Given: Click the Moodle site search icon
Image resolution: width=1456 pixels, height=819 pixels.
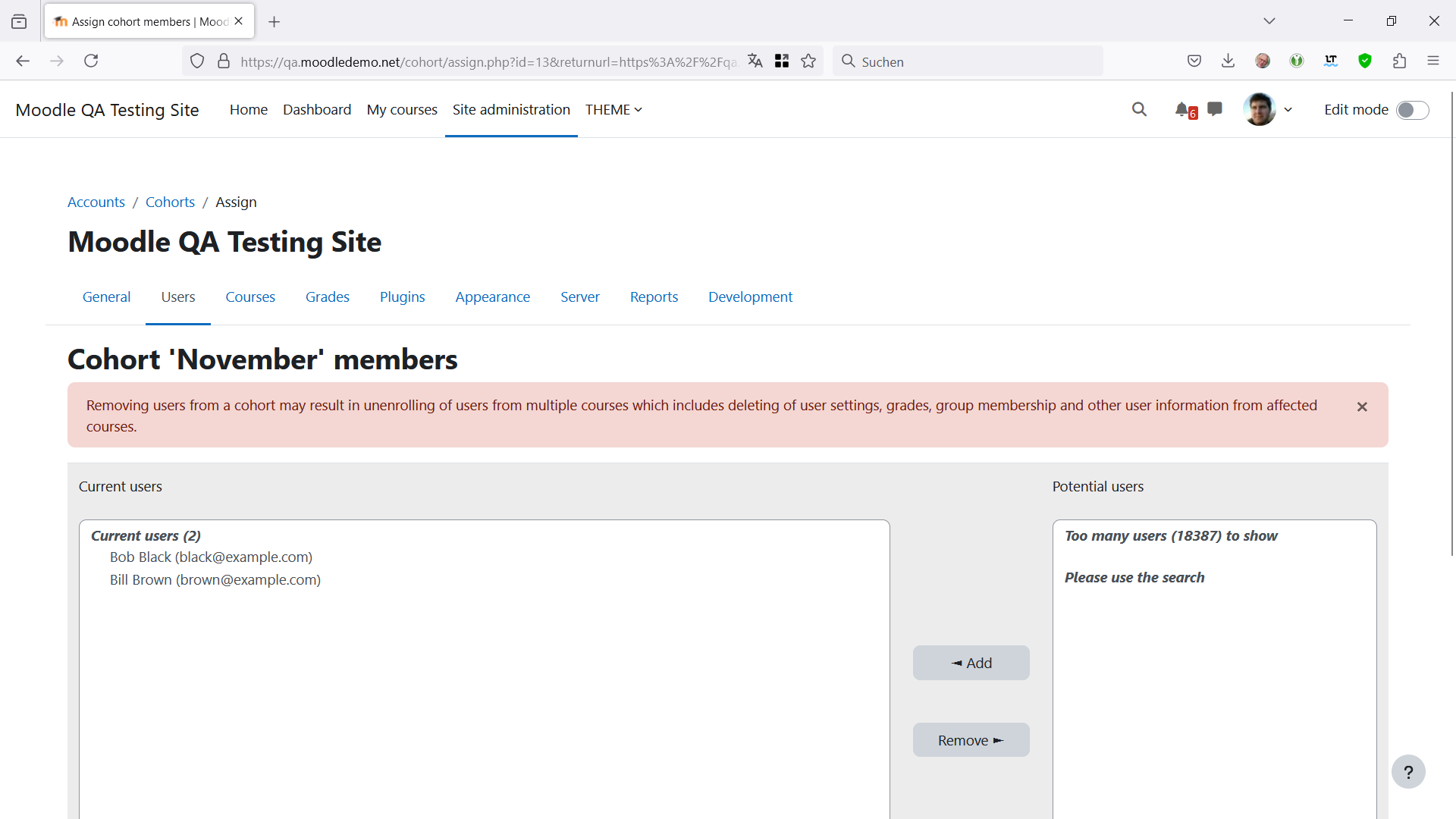Looking at the screenshot, I should (x=1139, y=110).
